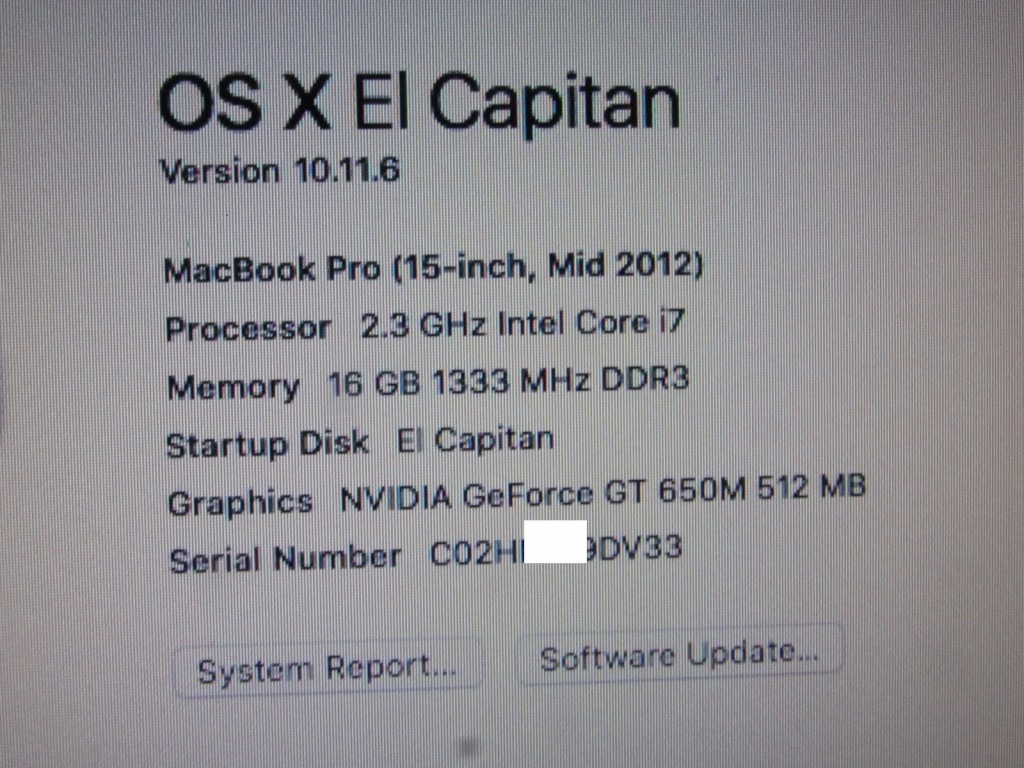Click the word 'Version' under the heading
This screenshot has width=1024, height=768.
tap(220, 172)
